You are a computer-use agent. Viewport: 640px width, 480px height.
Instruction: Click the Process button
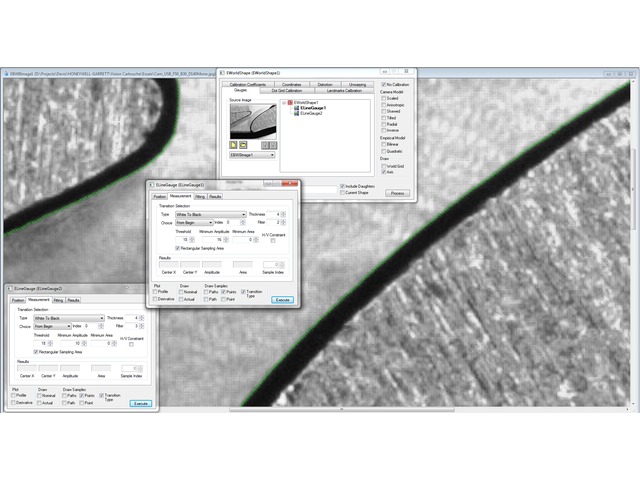tap(397, 193)
